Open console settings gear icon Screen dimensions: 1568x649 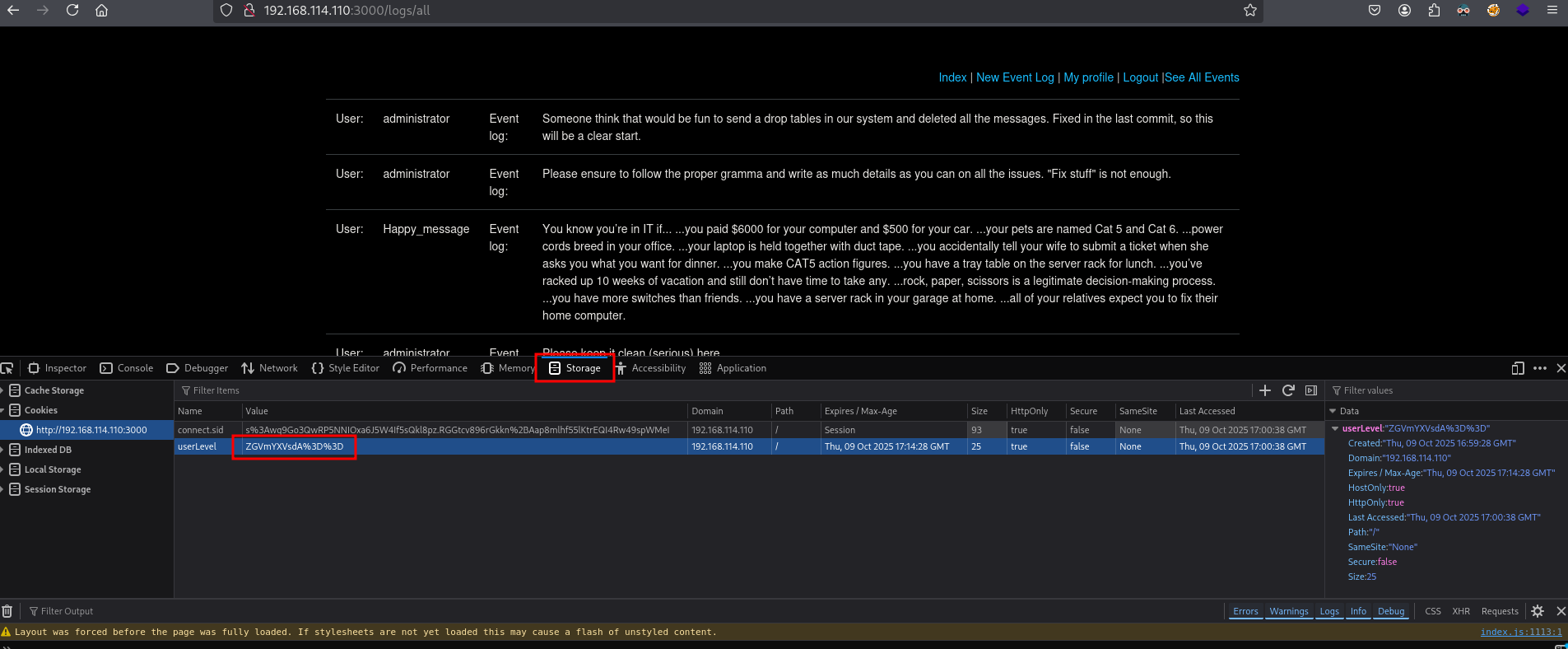click(1538, 611)
